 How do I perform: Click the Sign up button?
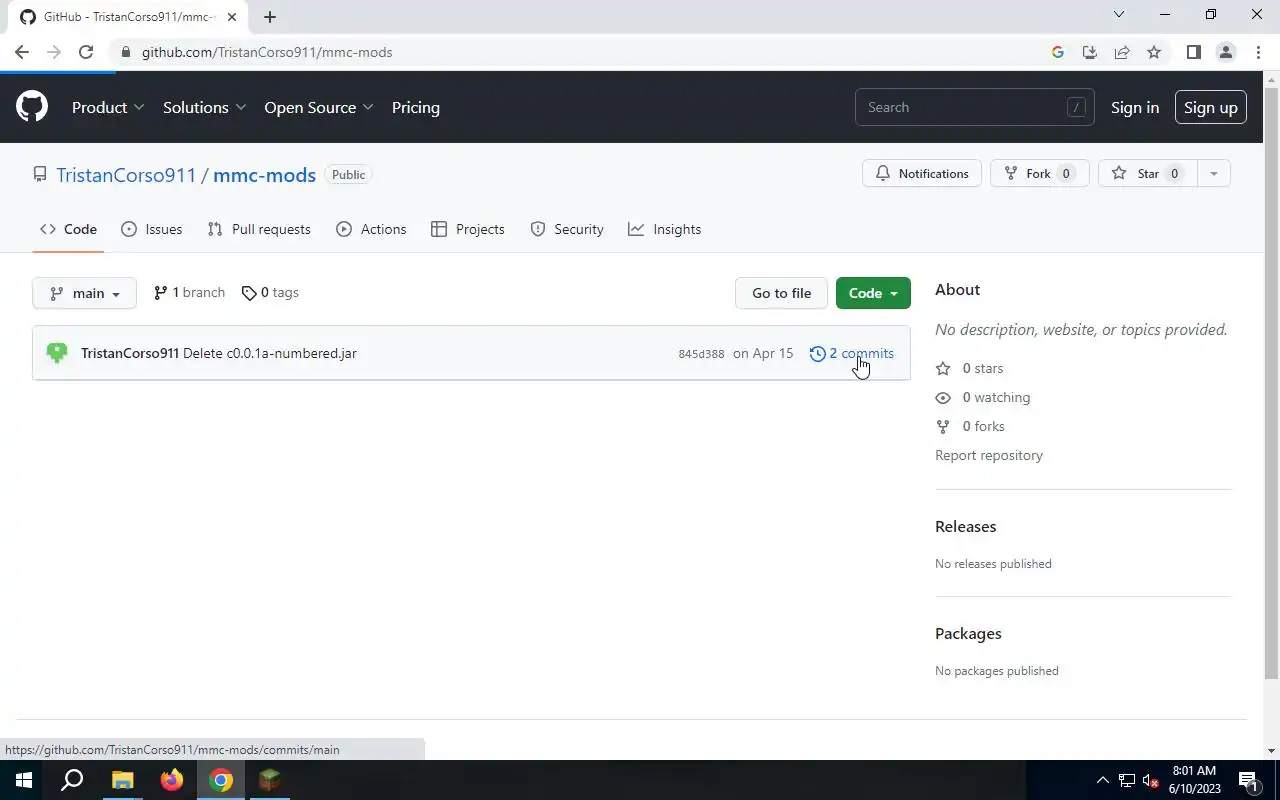(x=1210, y=107)
